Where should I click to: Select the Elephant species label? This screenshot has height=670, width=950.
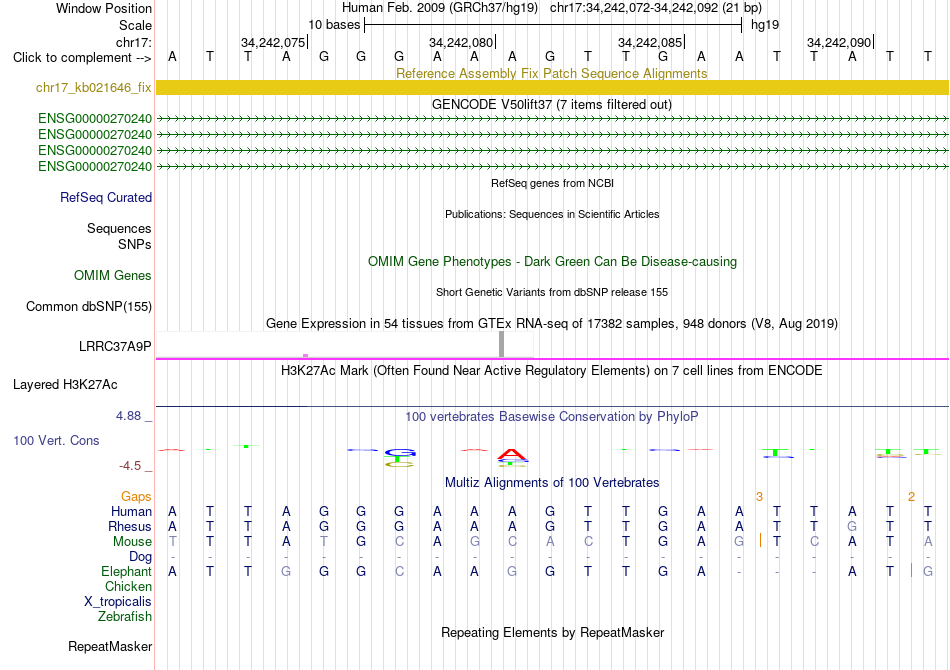coord(127,571)
